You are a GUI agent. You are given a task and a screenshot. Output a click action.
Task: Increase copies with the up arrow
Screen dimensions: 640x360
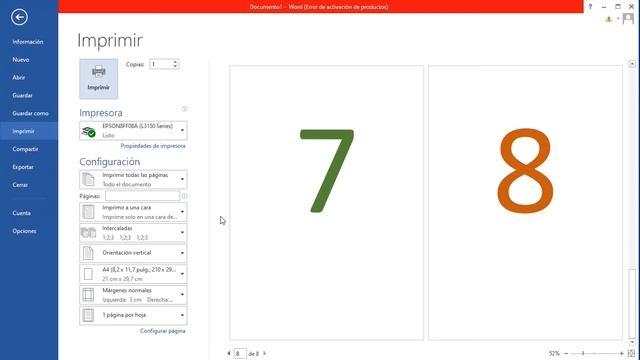point(176,62)
